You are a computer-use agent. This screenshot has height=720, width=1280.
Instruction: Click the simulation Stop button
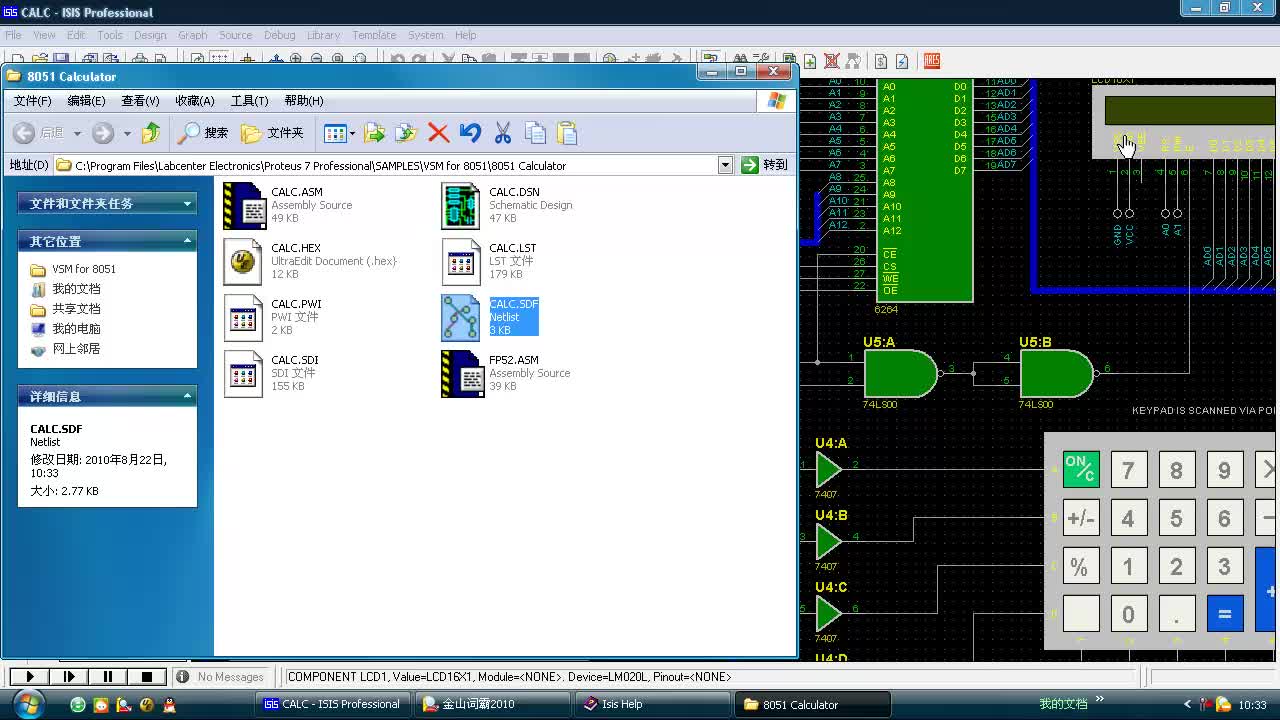(x=147, y=677)
